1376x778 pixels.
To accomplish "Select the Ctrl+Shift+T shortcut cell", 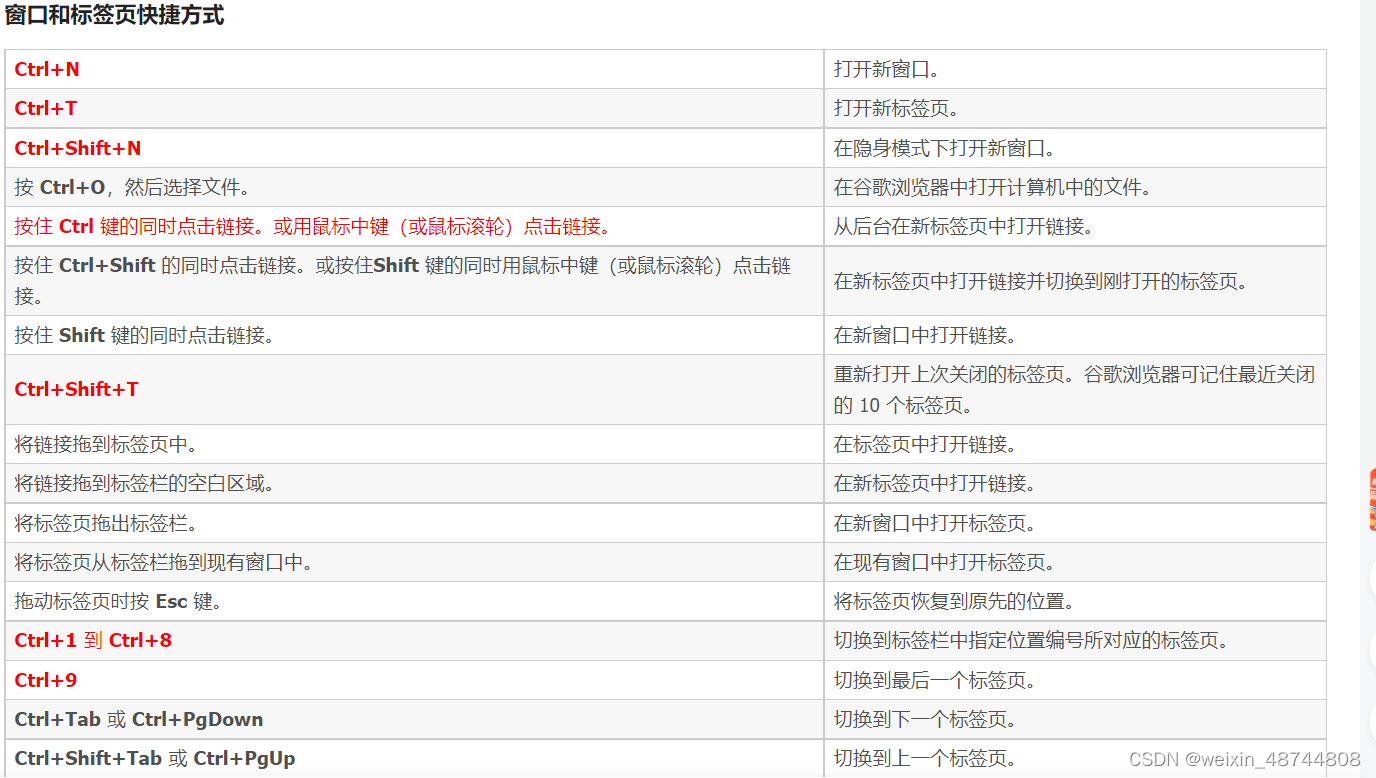I will point(414,390).
